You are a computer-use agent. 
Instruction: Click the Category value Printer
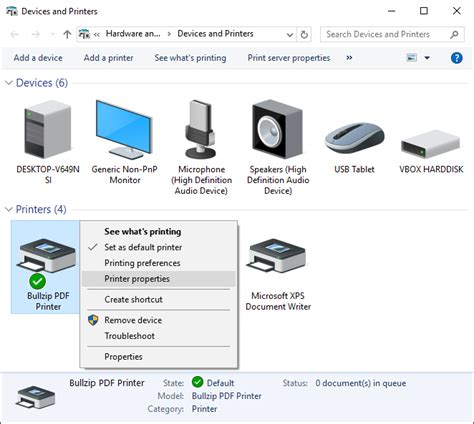[x=204, y=409]
